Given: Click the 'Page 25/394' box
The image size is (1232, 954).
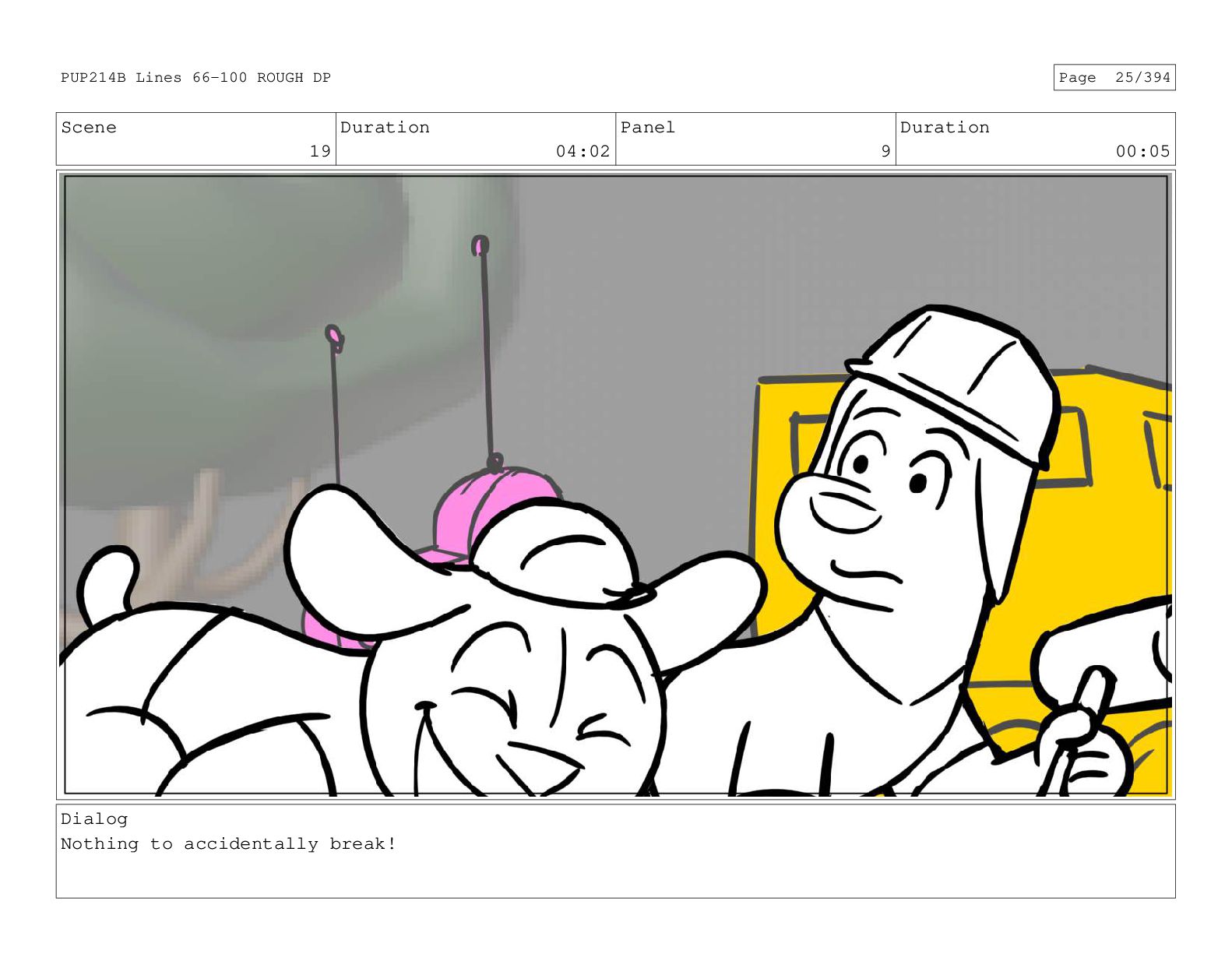Looking at the screenshot, I should [x=1114, y=77].
